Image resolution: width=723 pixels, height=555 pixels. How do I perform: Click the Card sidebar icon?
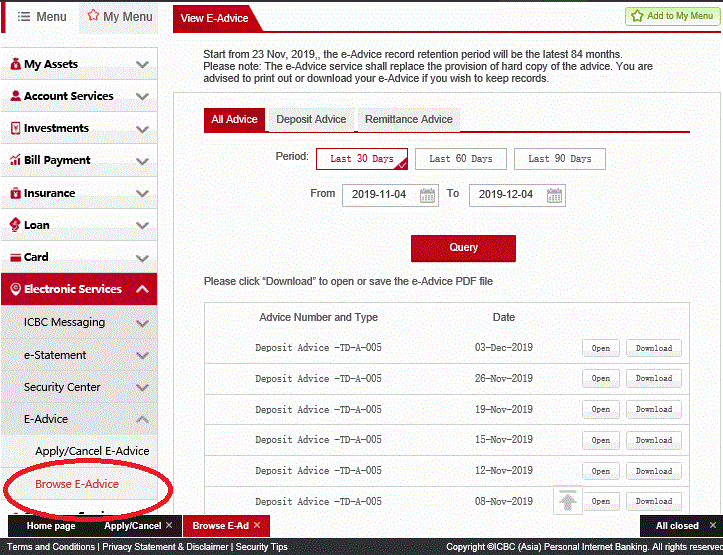pos(15,257)
